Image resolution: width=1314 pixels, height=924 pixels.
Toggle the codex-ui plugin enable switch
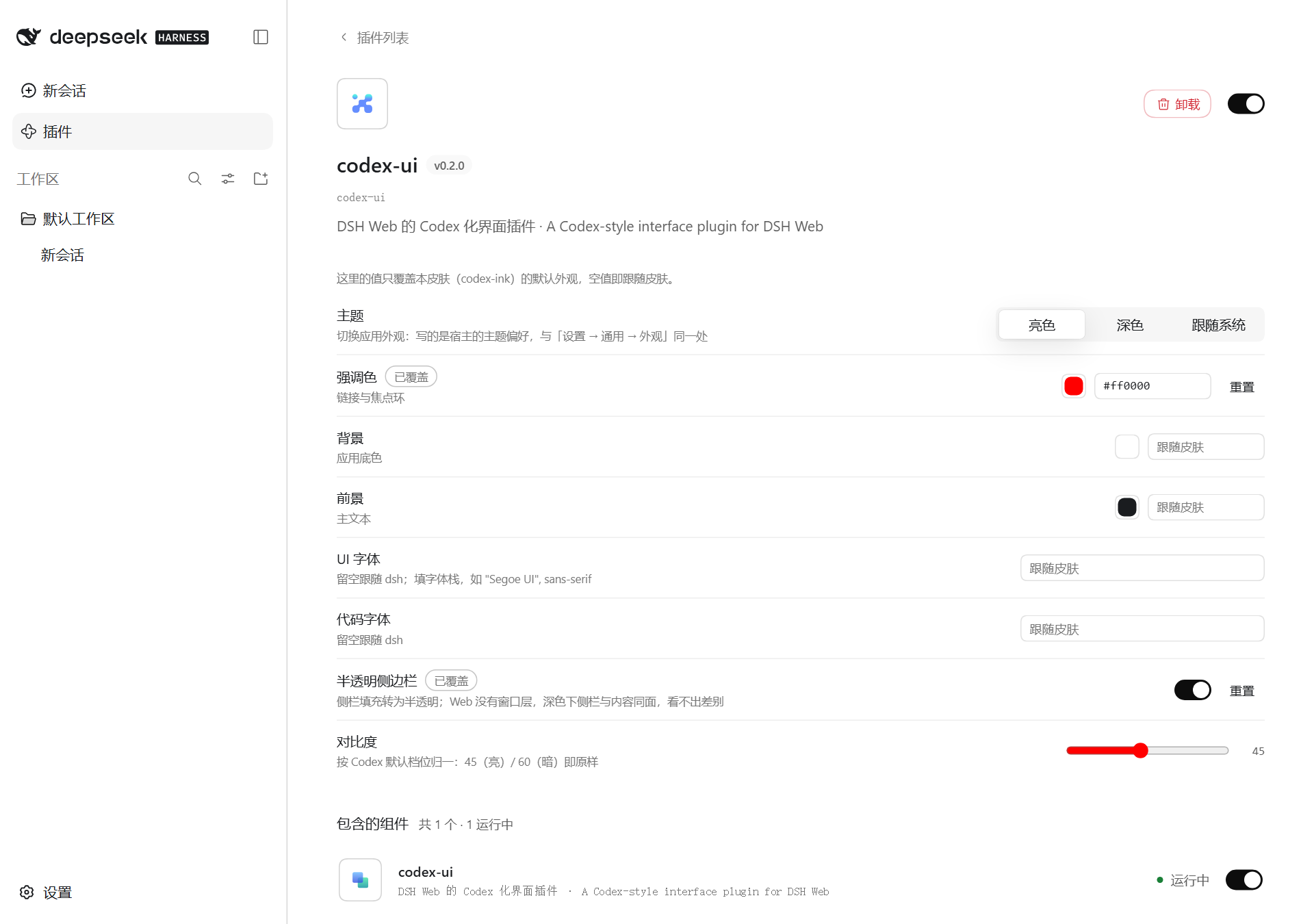click(1246, 104)
